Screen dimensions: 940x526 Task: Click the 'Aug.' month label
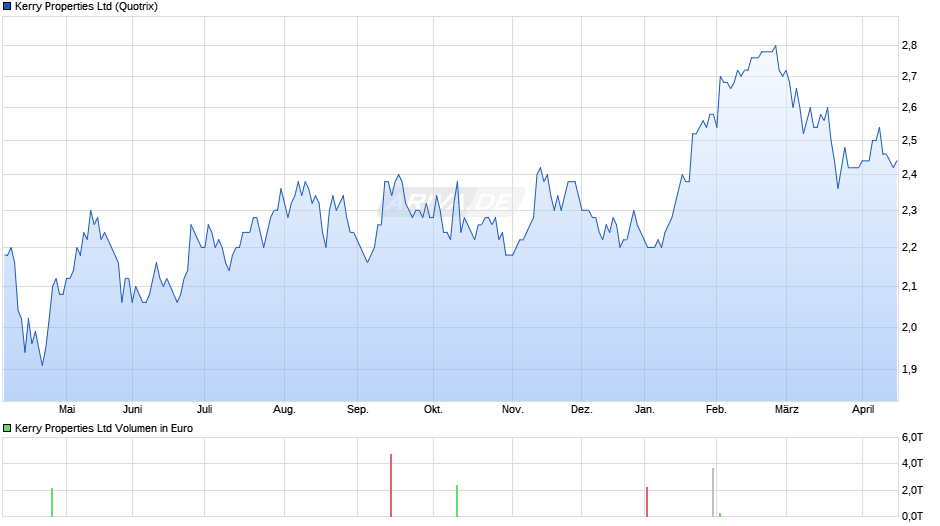[284, 410]
